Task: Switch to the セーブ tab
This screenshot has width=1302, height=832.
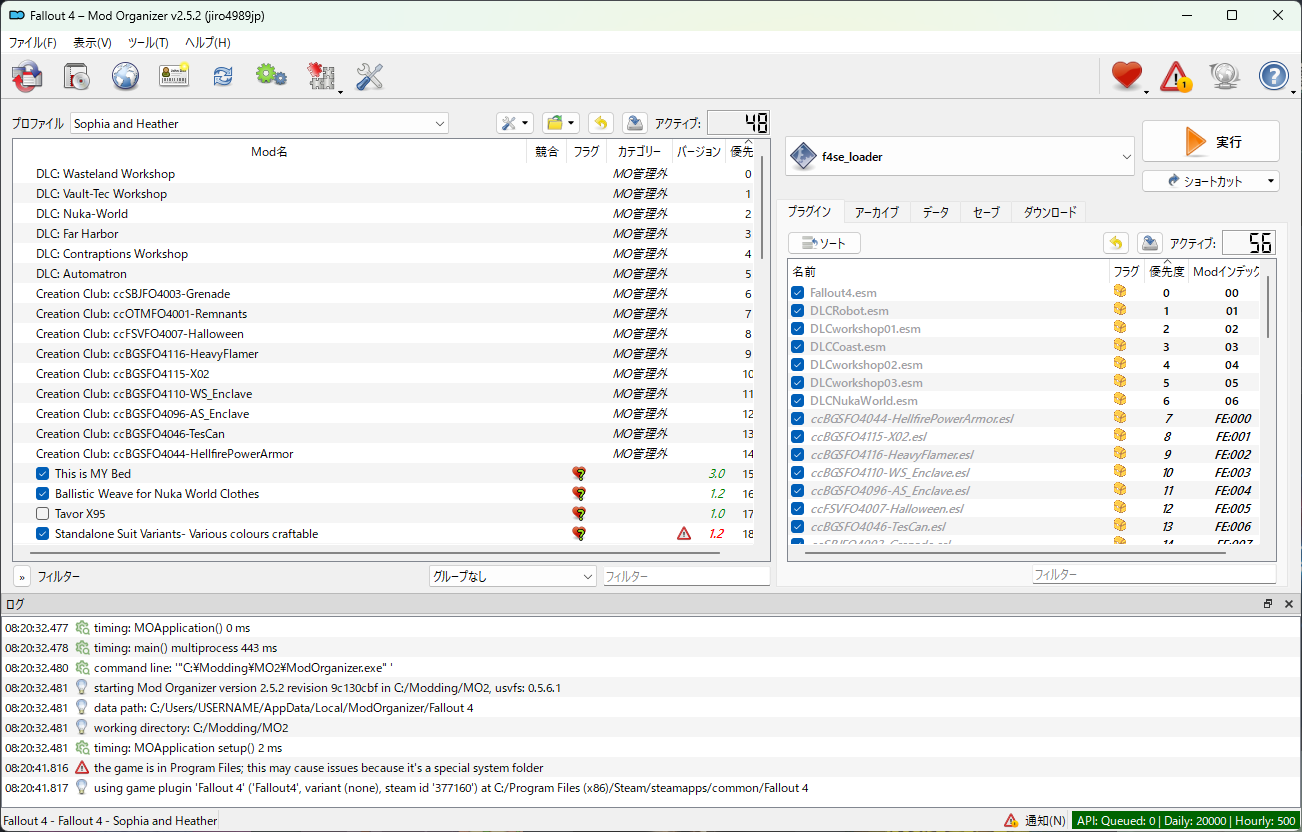Action: click(986, 212)
